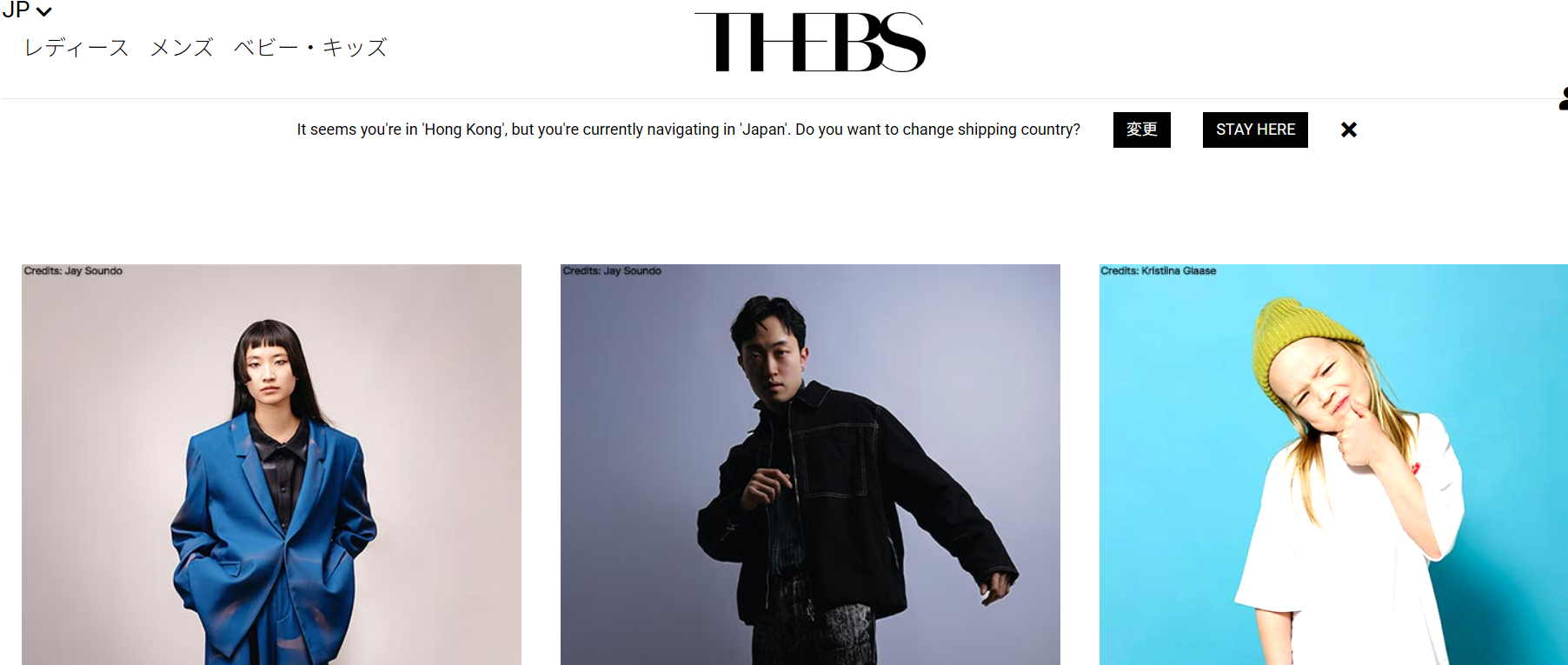Click the shipping country question text
The width and height of the screenshot is (1568, 665).
(938, 130)
